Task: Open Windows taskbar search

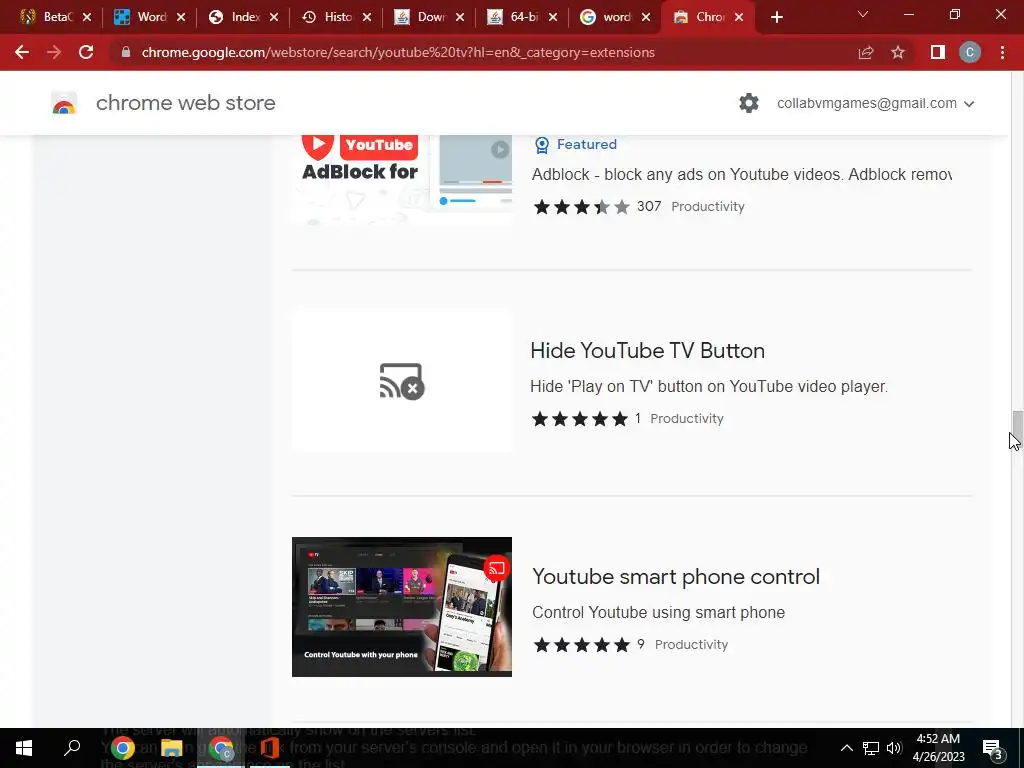Action: (x=72, y=748)
